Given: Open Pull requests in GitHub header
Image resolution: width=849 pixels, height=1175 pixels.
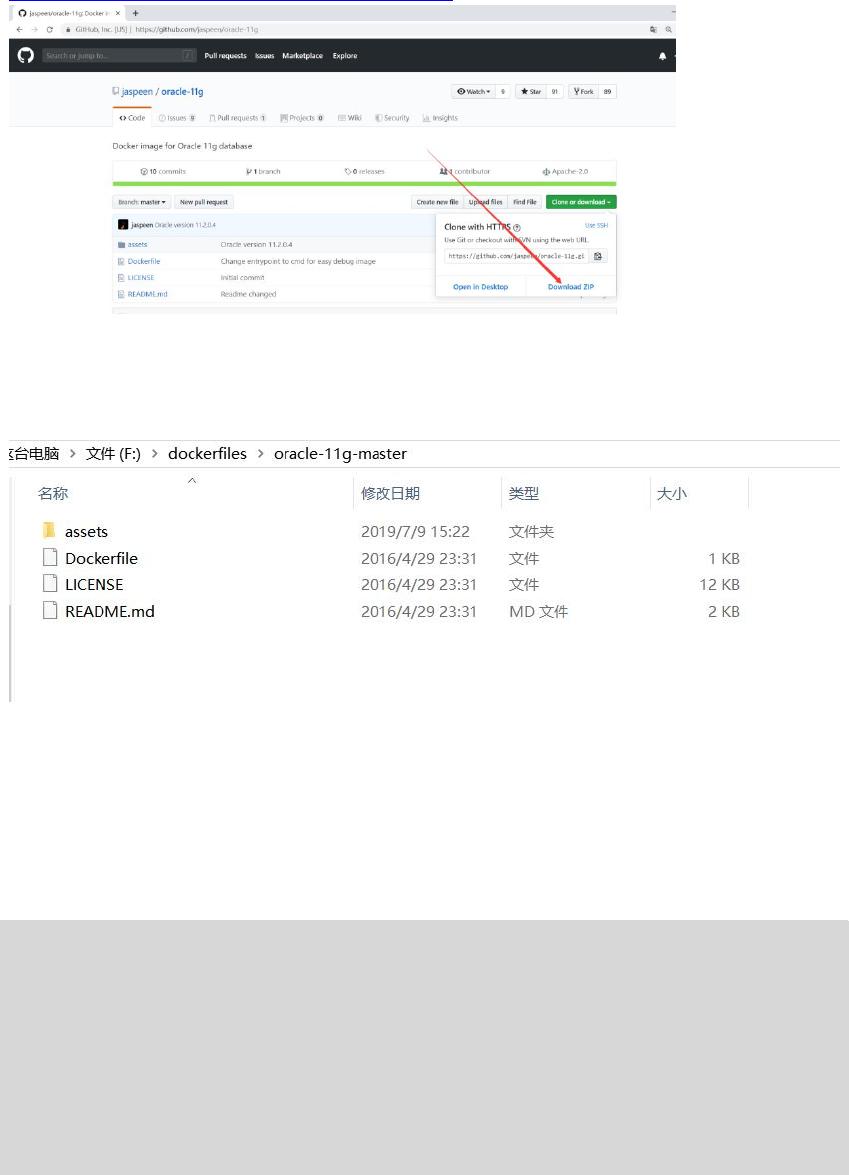Looking at the screenshot, I should pos(226,56).
